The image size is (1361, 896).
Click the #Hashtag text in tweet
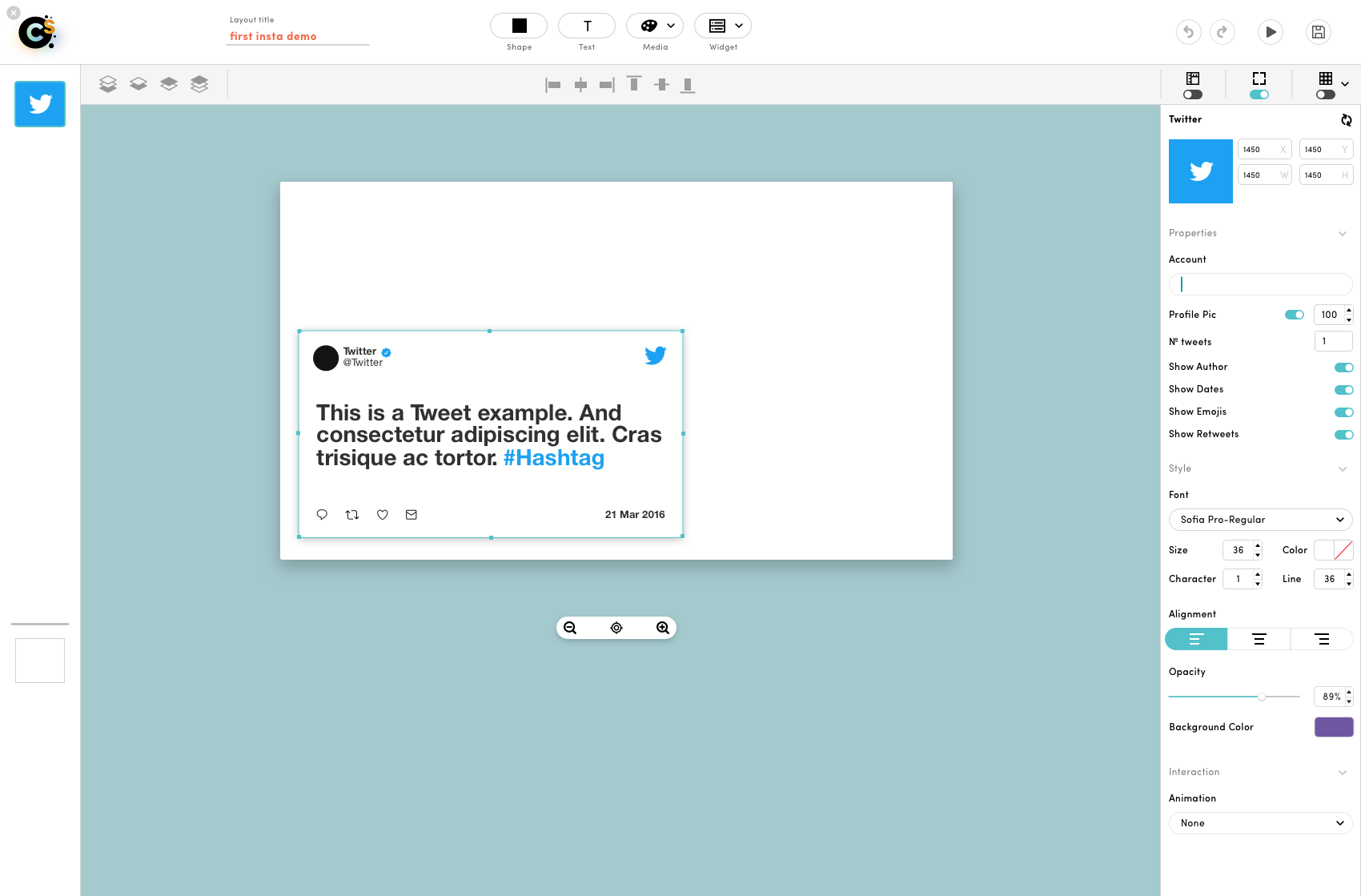pyautogui.click(x=554, y=458)
